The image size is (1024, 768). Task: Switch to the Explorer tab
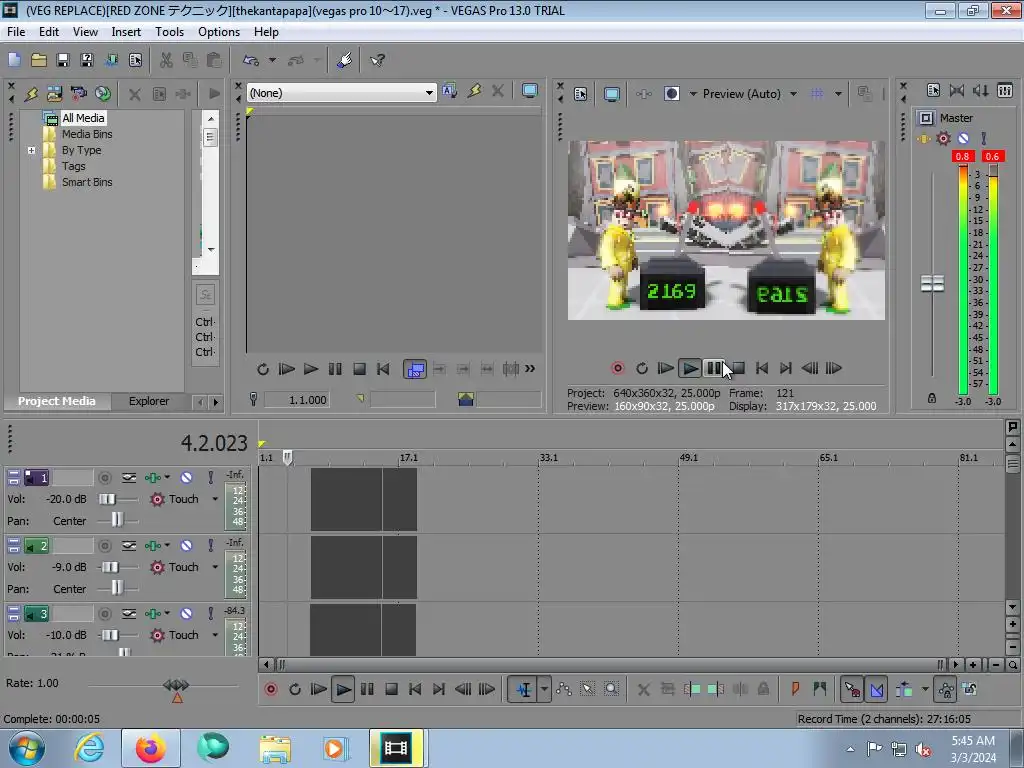tap(149, 401)
